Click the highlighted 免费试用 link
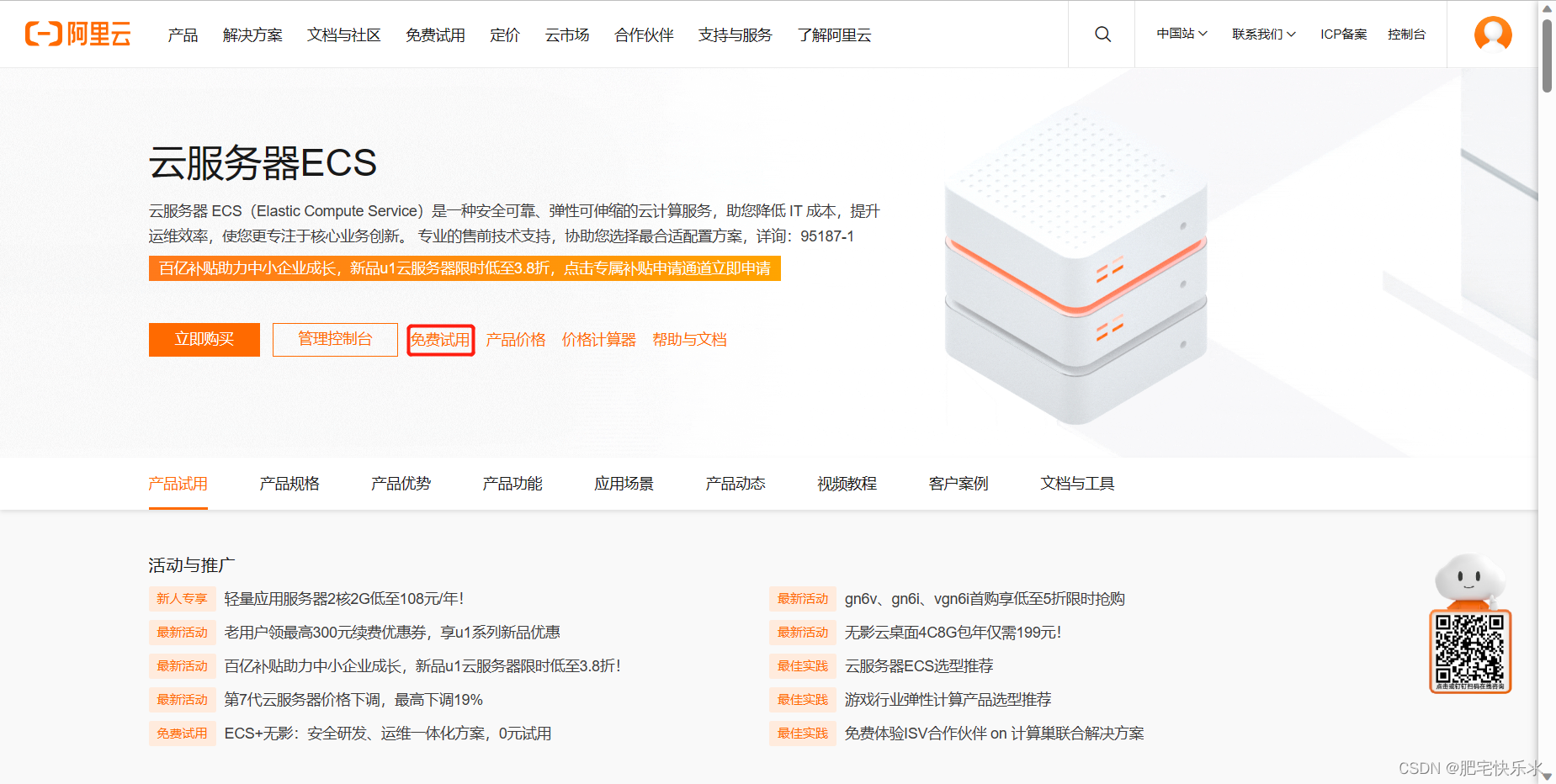1556x784 pixels. click(440, 340)
